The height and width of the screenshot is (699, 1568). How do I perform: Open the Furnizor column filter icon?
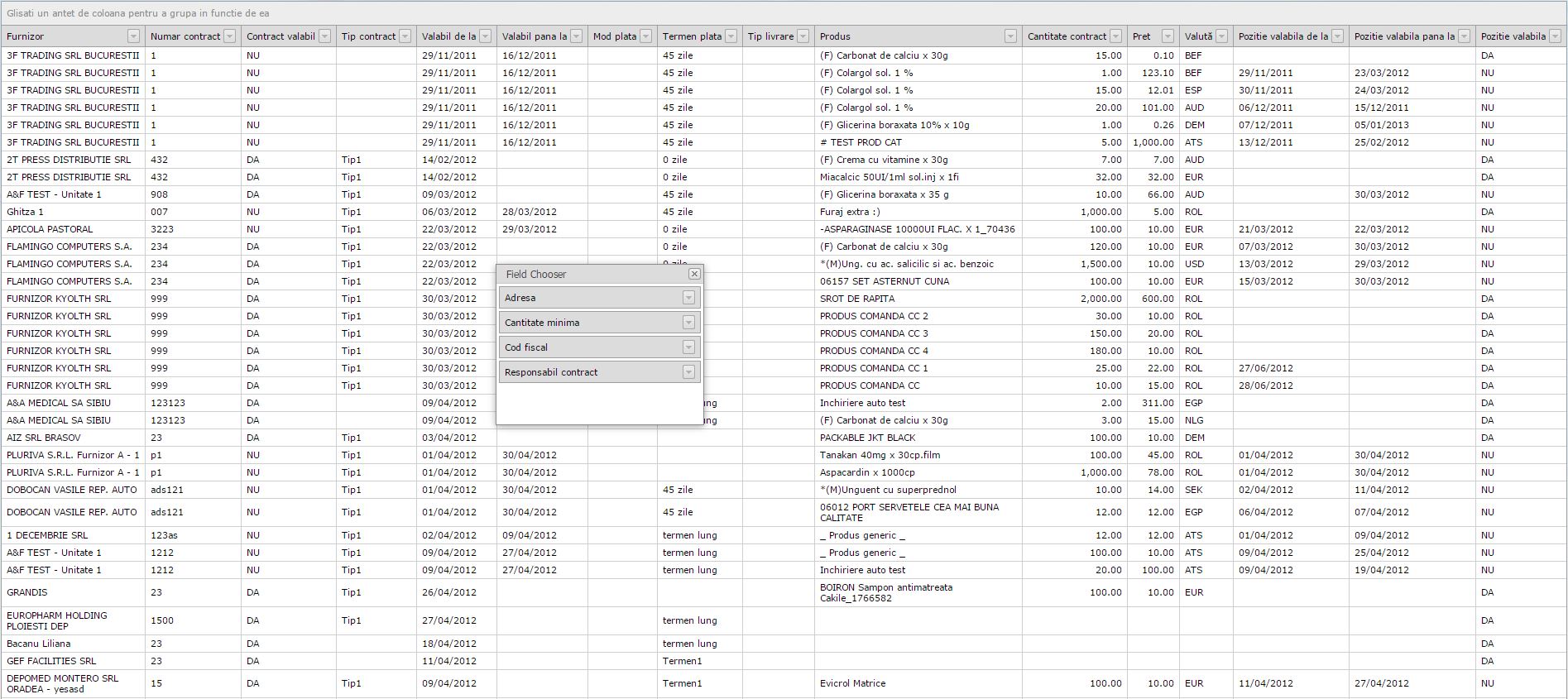133,36
